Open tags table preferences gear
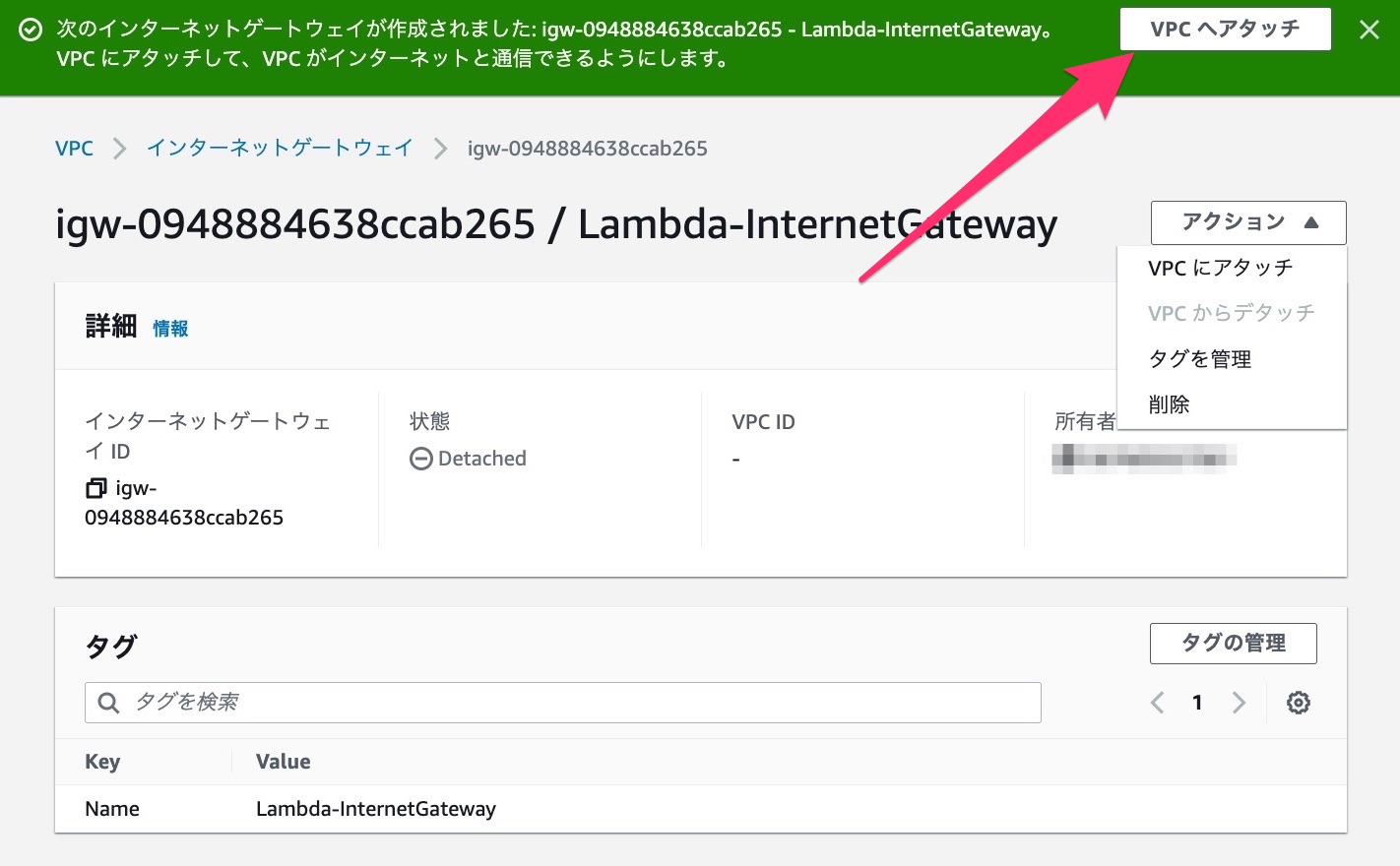Viewport: 1400px width, 866px height. point(1298,702)
